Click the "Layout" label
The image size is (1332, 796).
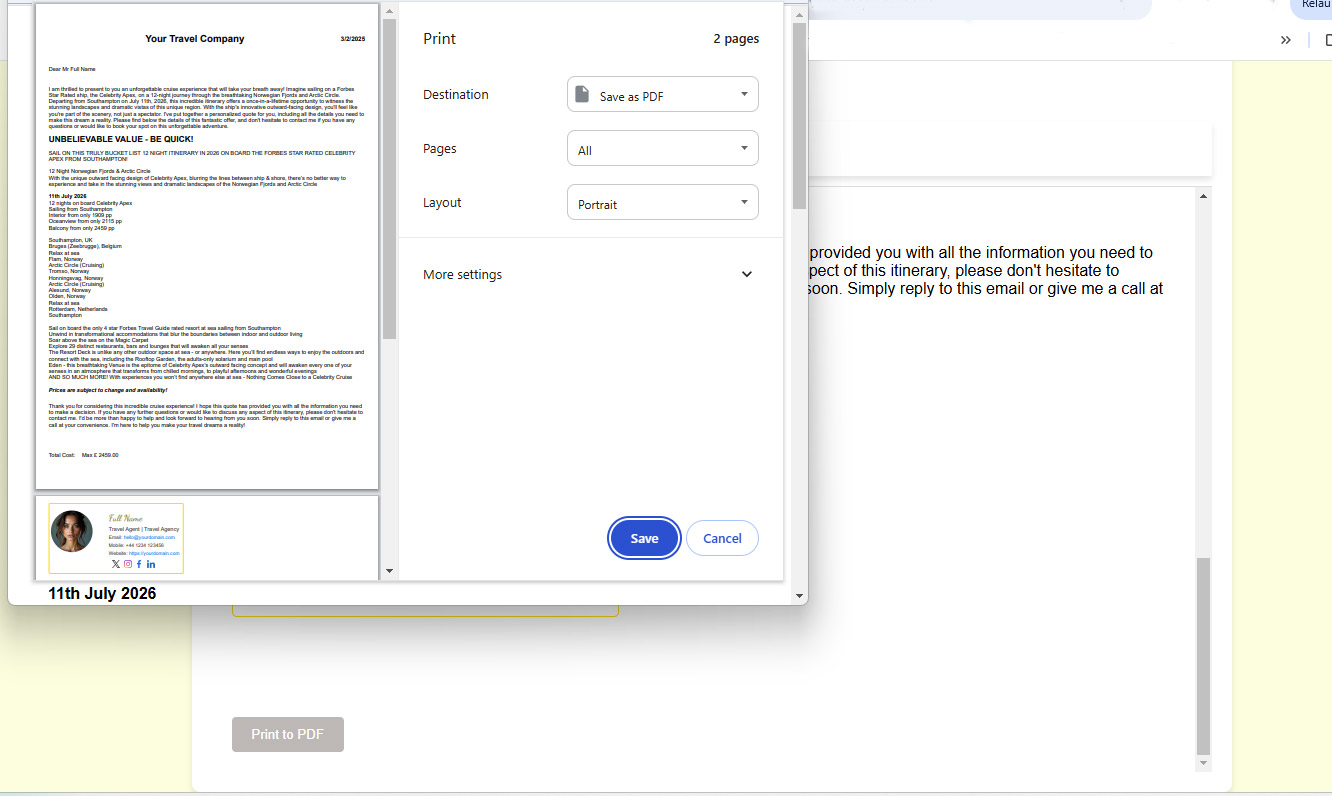click(442, 202)
